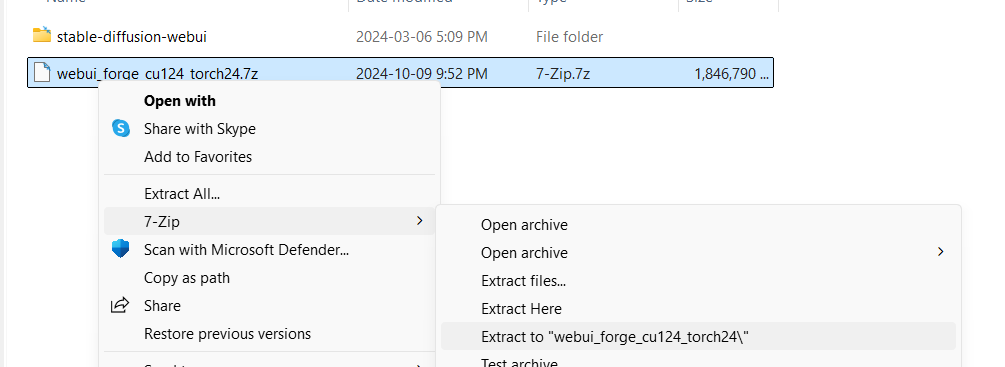This screenshot has height=367, width=1005.
Task: Select the stable-diffusion-webui folder row
Action: [x=401, y=37]
